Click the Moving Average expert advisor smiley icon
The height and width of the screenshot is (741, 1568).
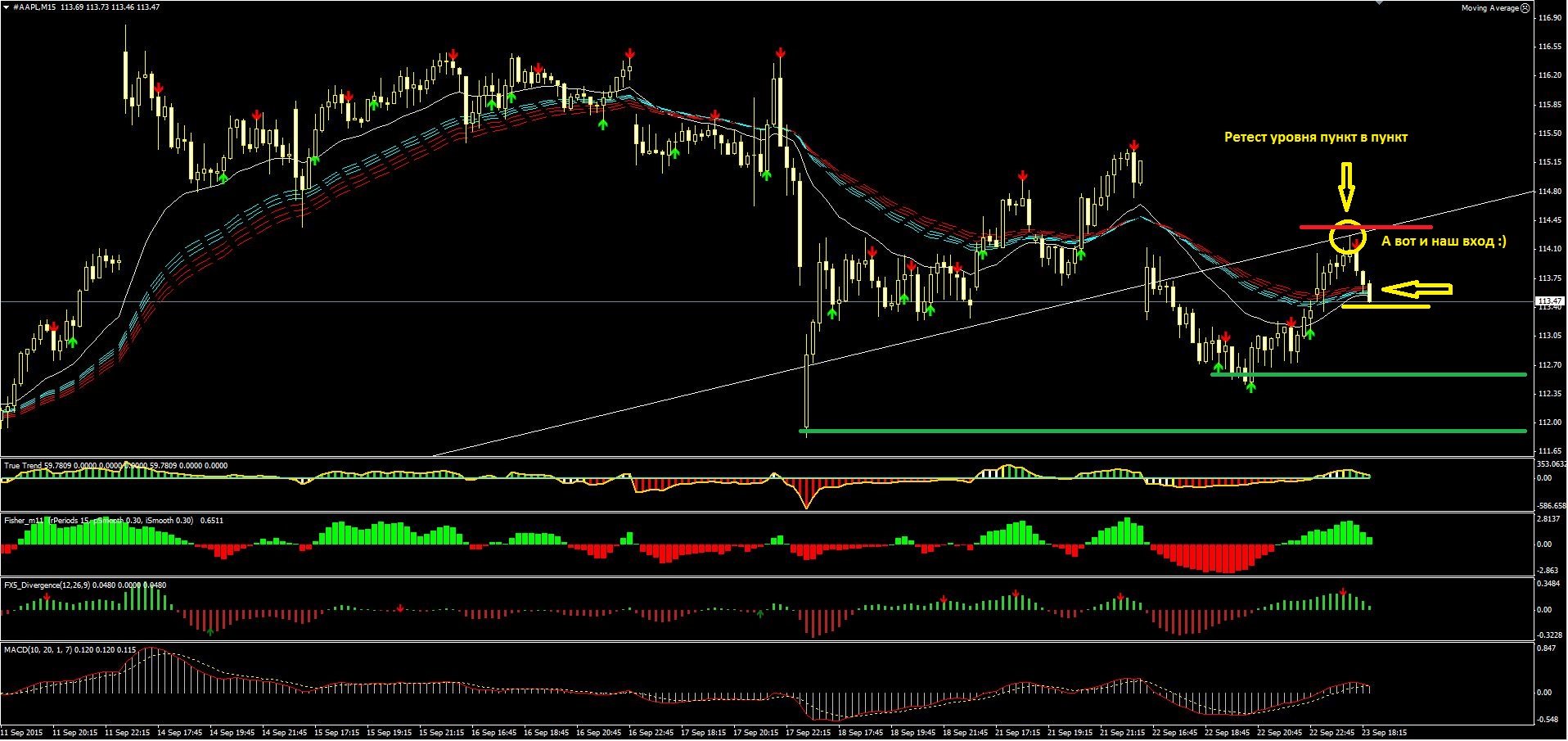click(1525, 7)
